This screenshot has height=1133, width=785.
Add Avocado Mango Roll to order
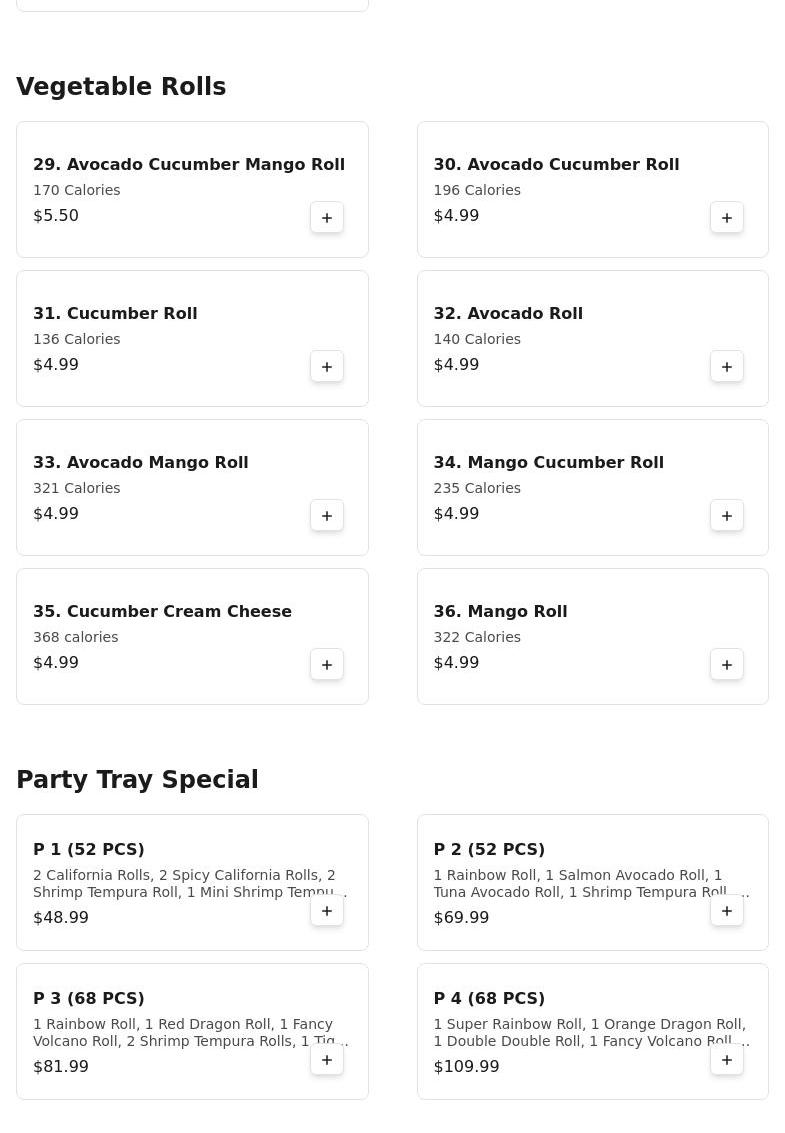pyautogui.click(x=327, y=516)
